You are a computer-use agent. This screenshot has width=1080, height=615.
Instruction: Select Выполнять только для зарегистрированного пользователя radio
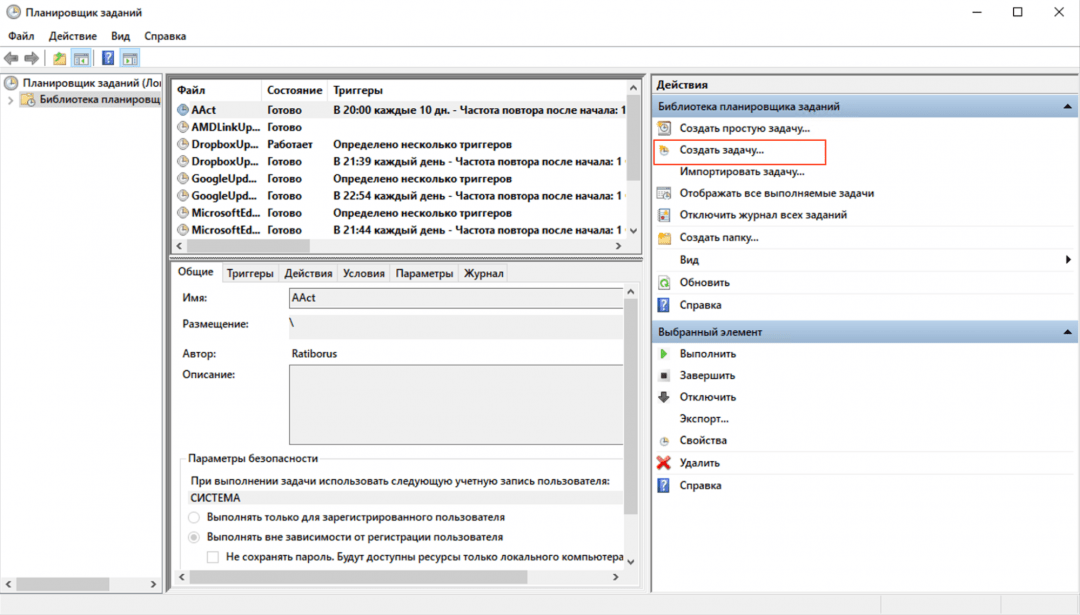[194, 518]
